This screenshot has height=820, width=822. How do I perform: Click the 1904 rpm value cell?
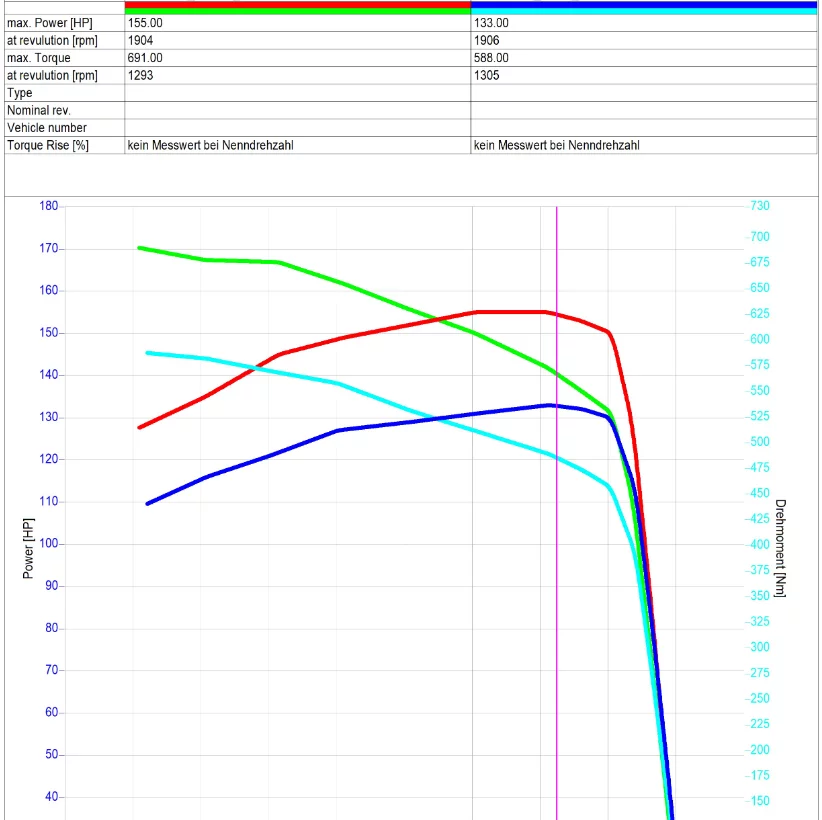(x=297, y=41)
